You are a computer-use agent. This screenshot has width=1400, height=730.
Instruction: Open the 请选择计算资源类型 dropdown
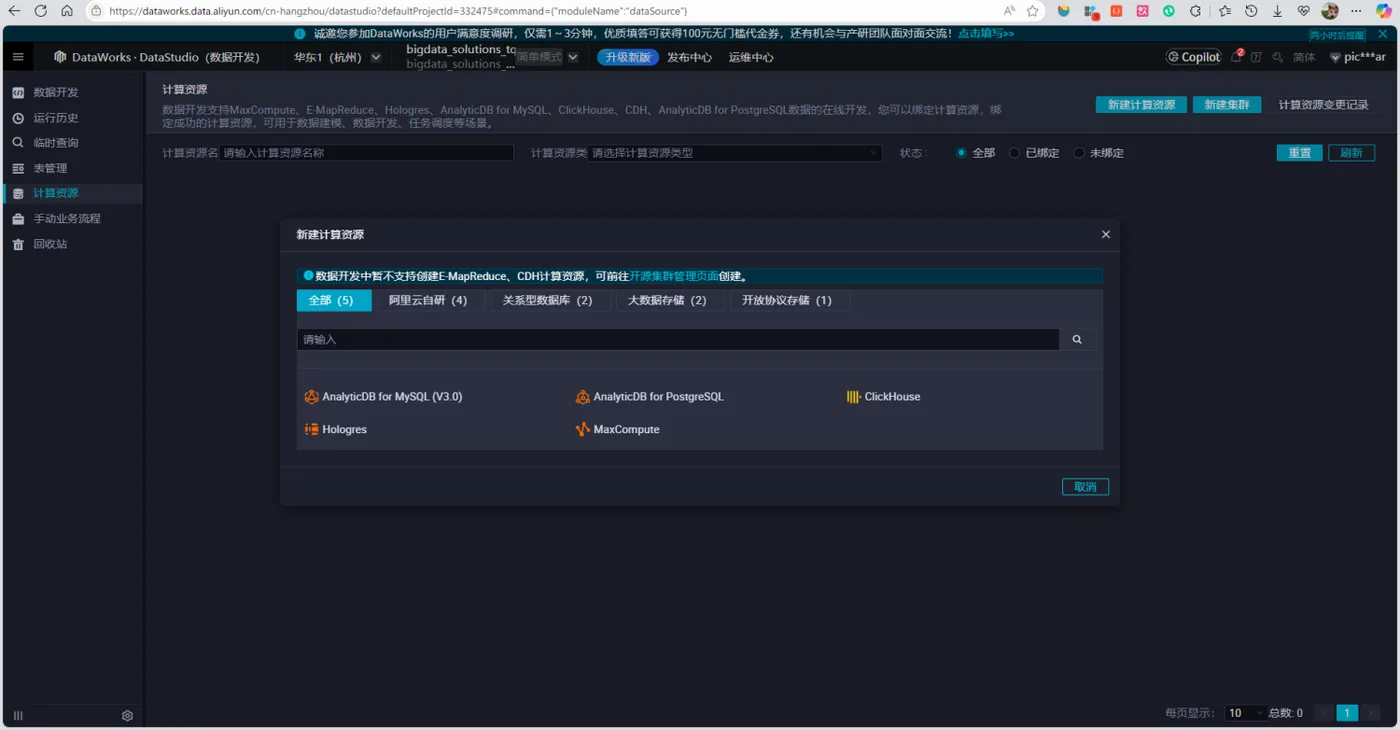point(735,153)
